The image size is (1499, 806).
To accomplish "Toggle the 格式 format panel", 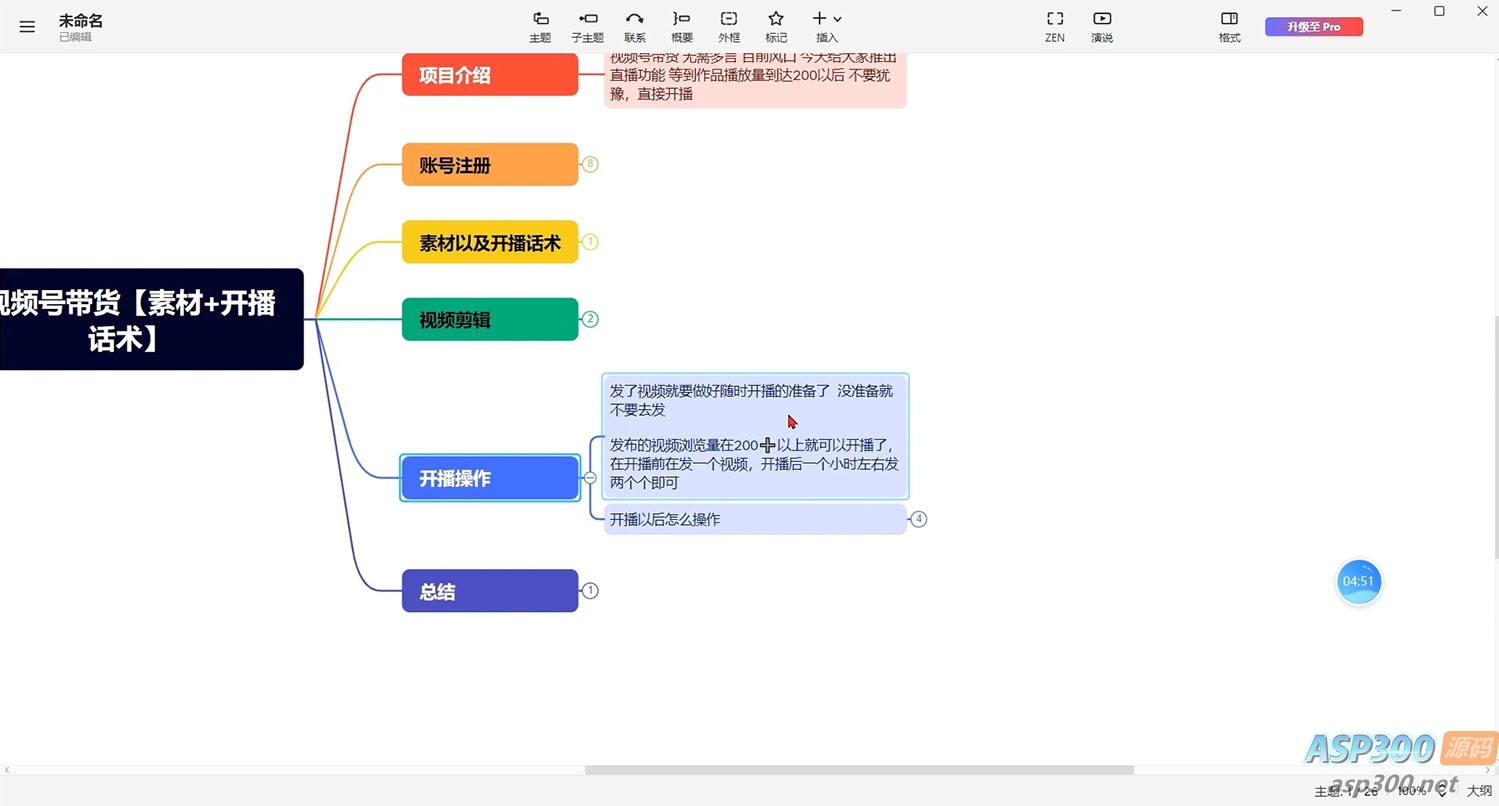I will [1230, 27].
